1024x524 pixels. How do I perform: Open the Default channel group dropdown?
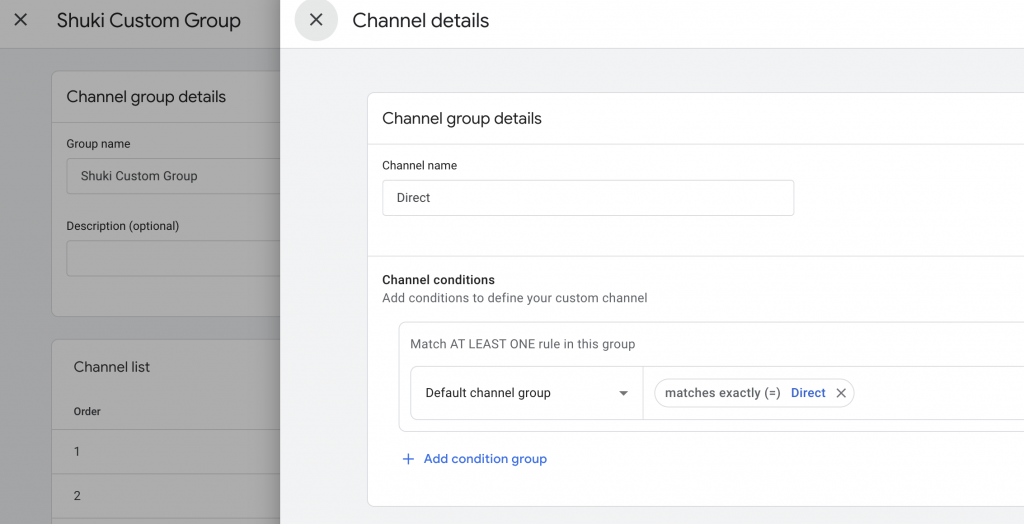click(526, 393)
